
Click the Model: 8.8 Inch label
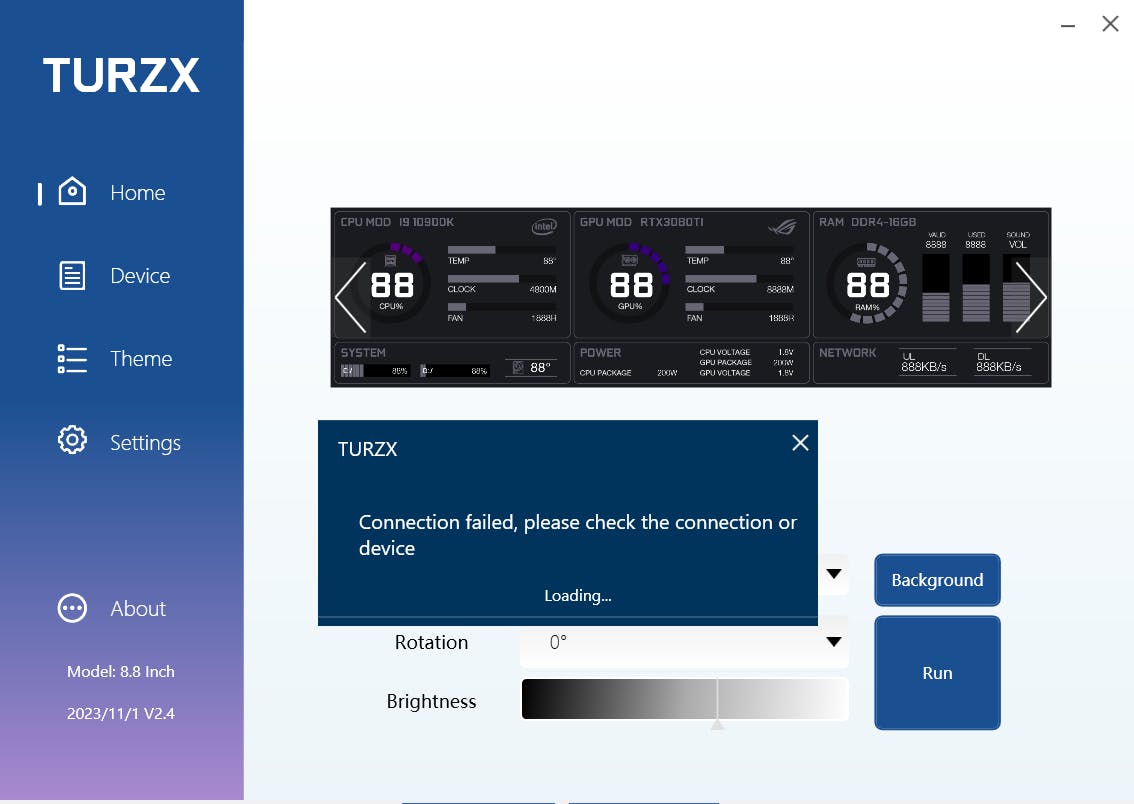120,671
